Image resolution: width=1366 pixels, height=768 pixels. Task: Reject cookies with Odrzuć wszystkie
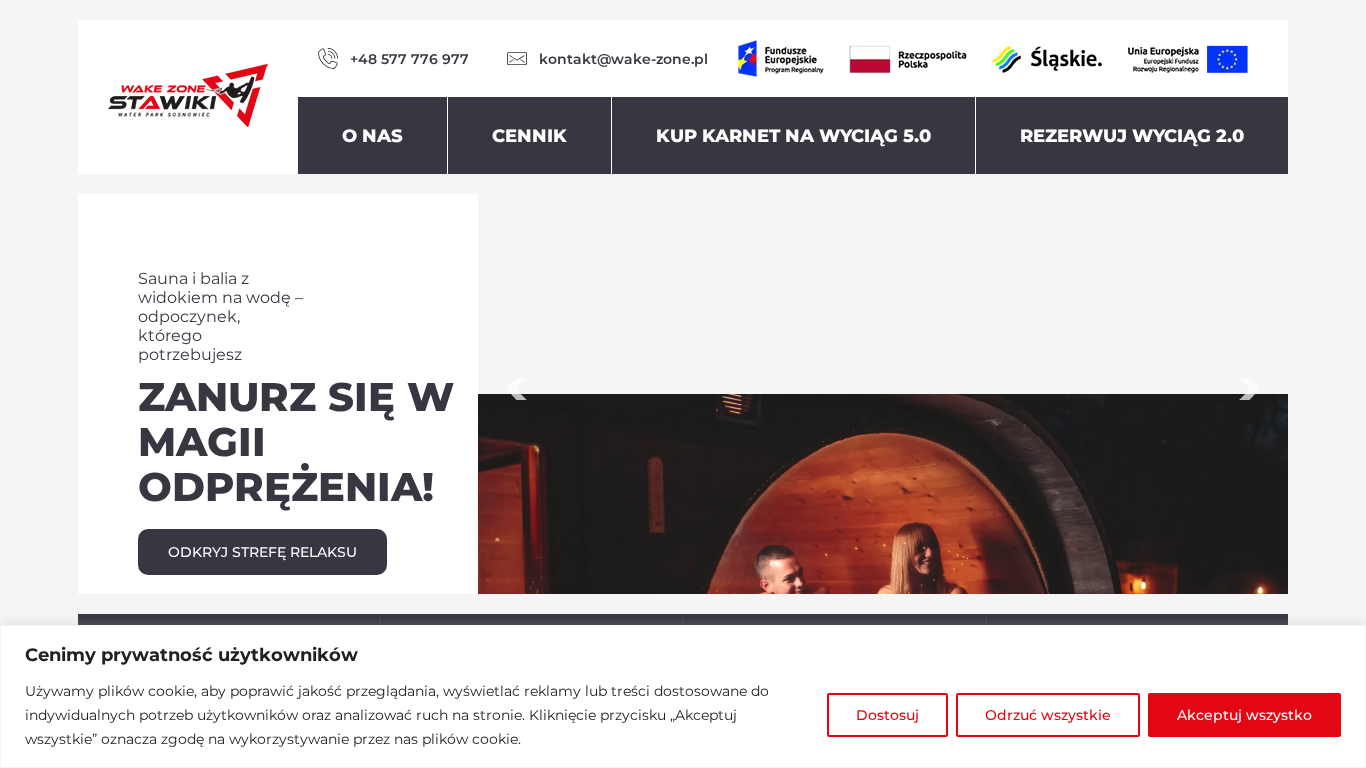1047,715
